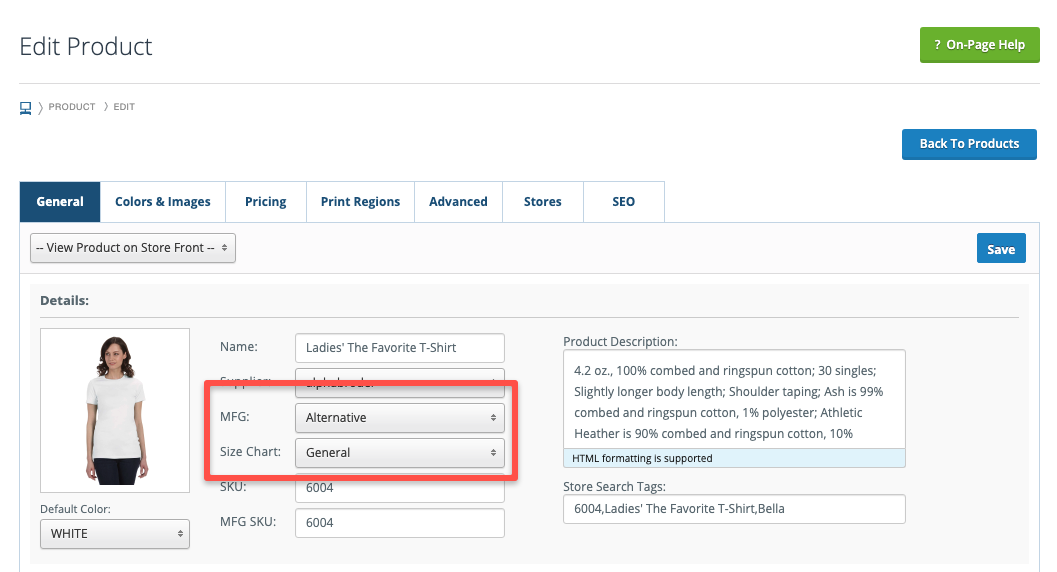Viewport: 1057px width, 572px height.
Task: Click the product Name input field
Action: pos(400,347)
